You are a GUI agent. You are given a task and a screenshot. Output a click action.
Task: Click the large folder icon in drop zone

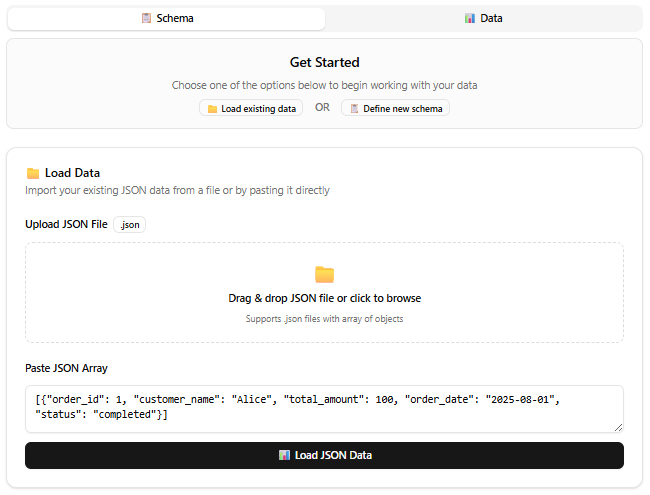coord(324,274)
